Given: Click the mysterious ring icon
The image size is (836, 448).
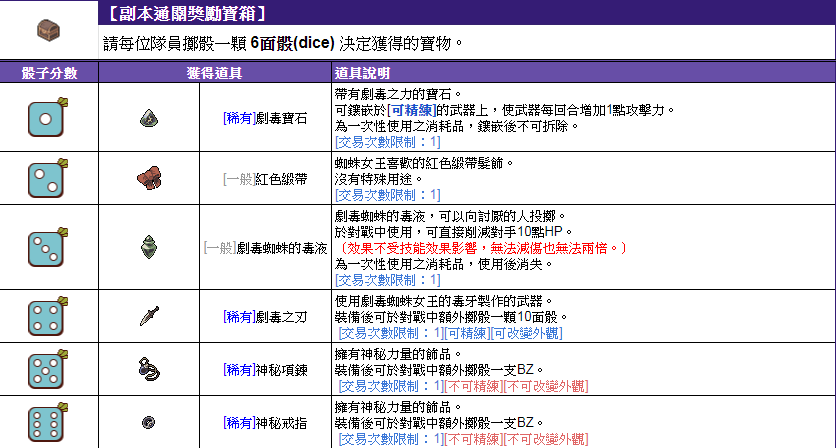Looking at the screenshot, I should click(x=149, y=423).
